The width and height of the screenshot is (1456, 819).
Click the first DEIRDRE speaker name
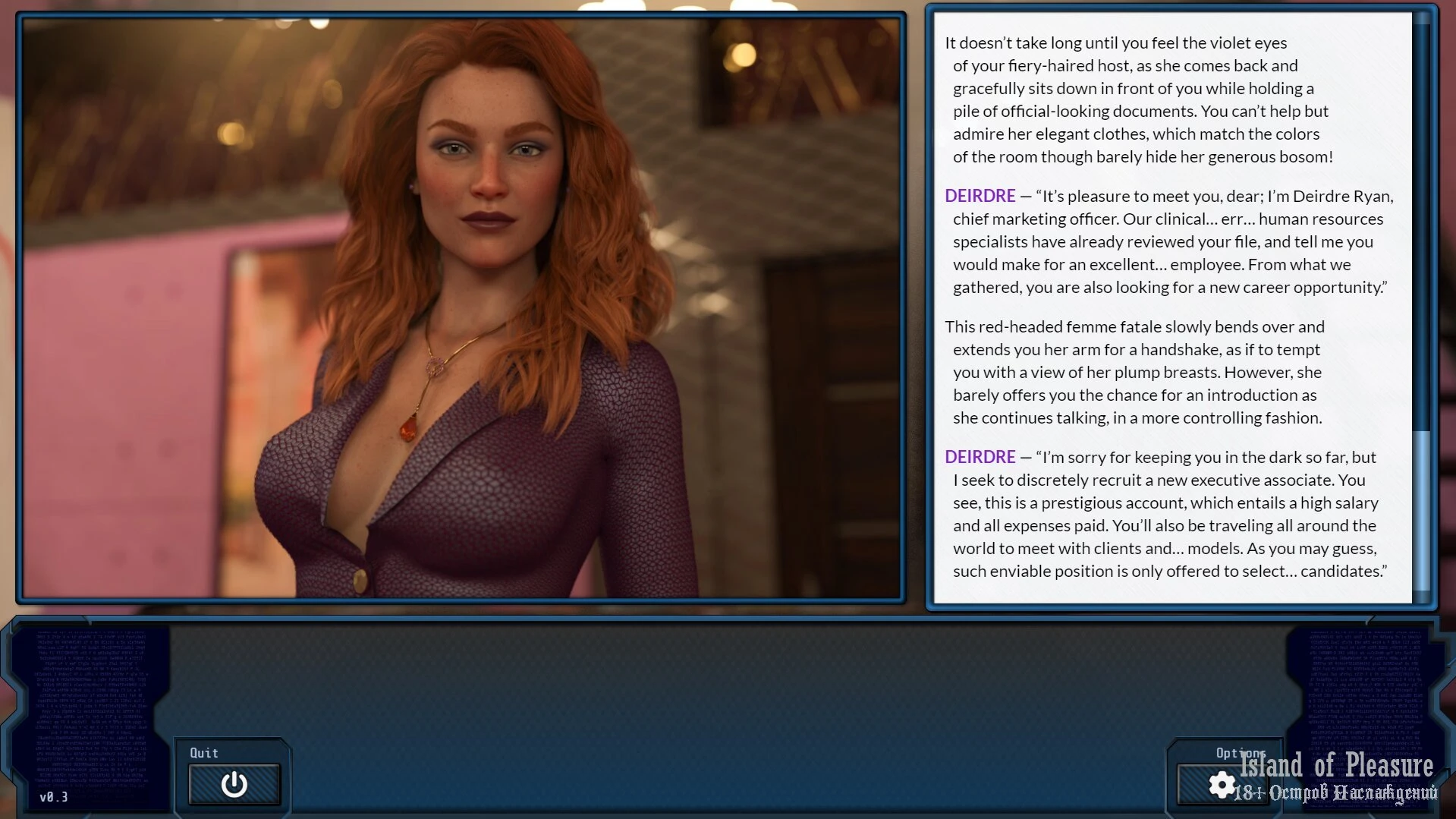980,196
